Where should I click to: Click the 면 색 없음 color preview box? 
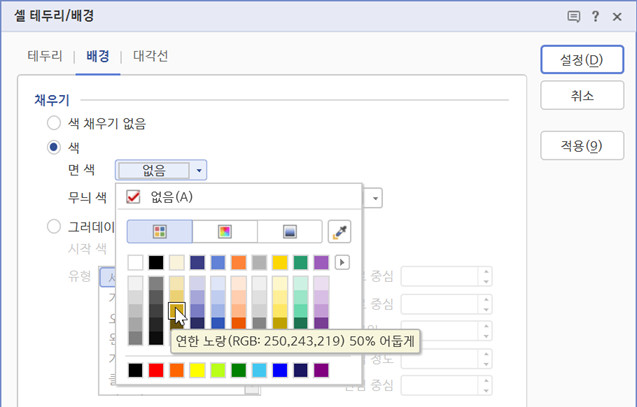tap(154, 170)
